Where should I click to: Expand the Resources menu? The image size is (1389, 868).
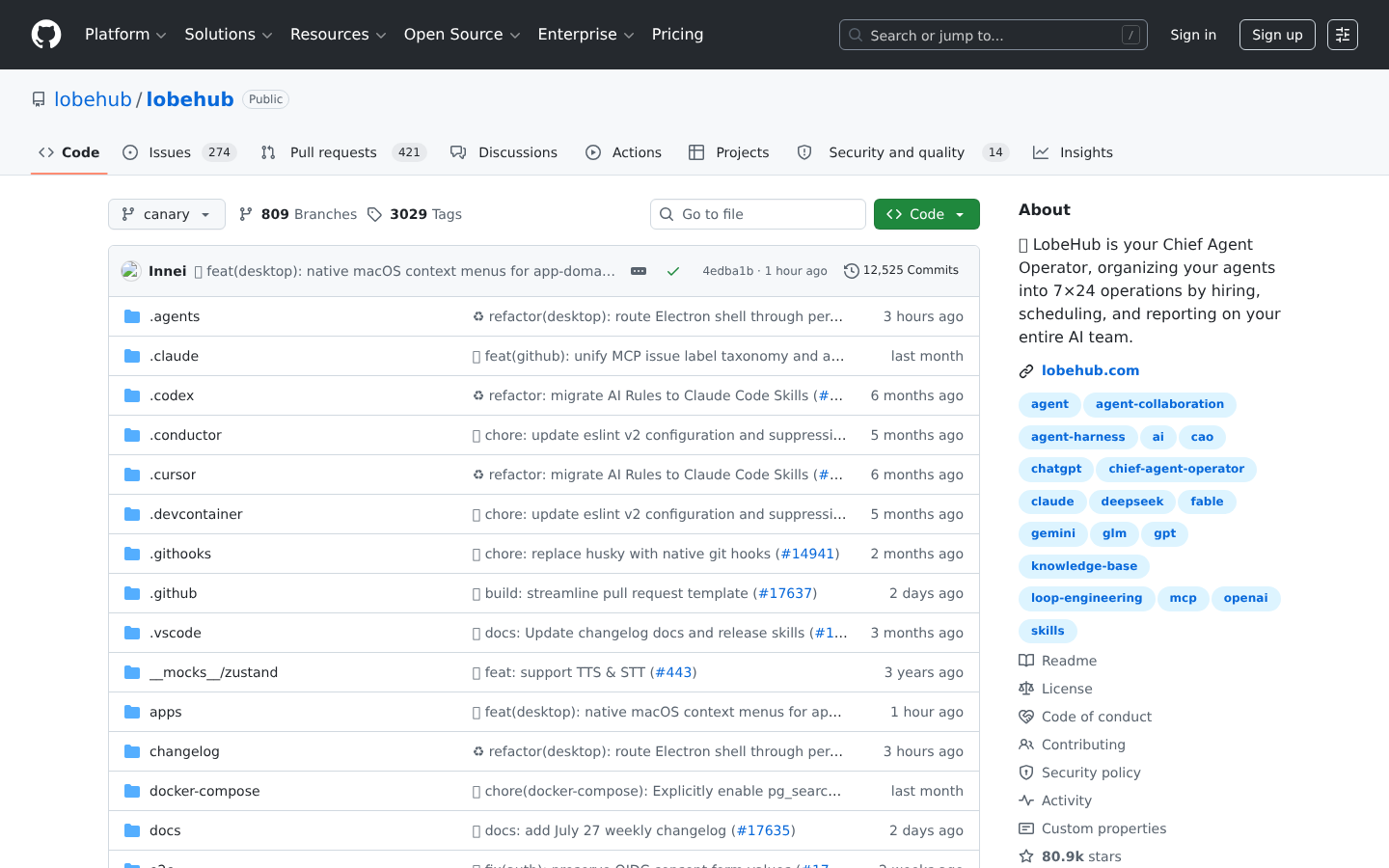[x=339, y=35]
